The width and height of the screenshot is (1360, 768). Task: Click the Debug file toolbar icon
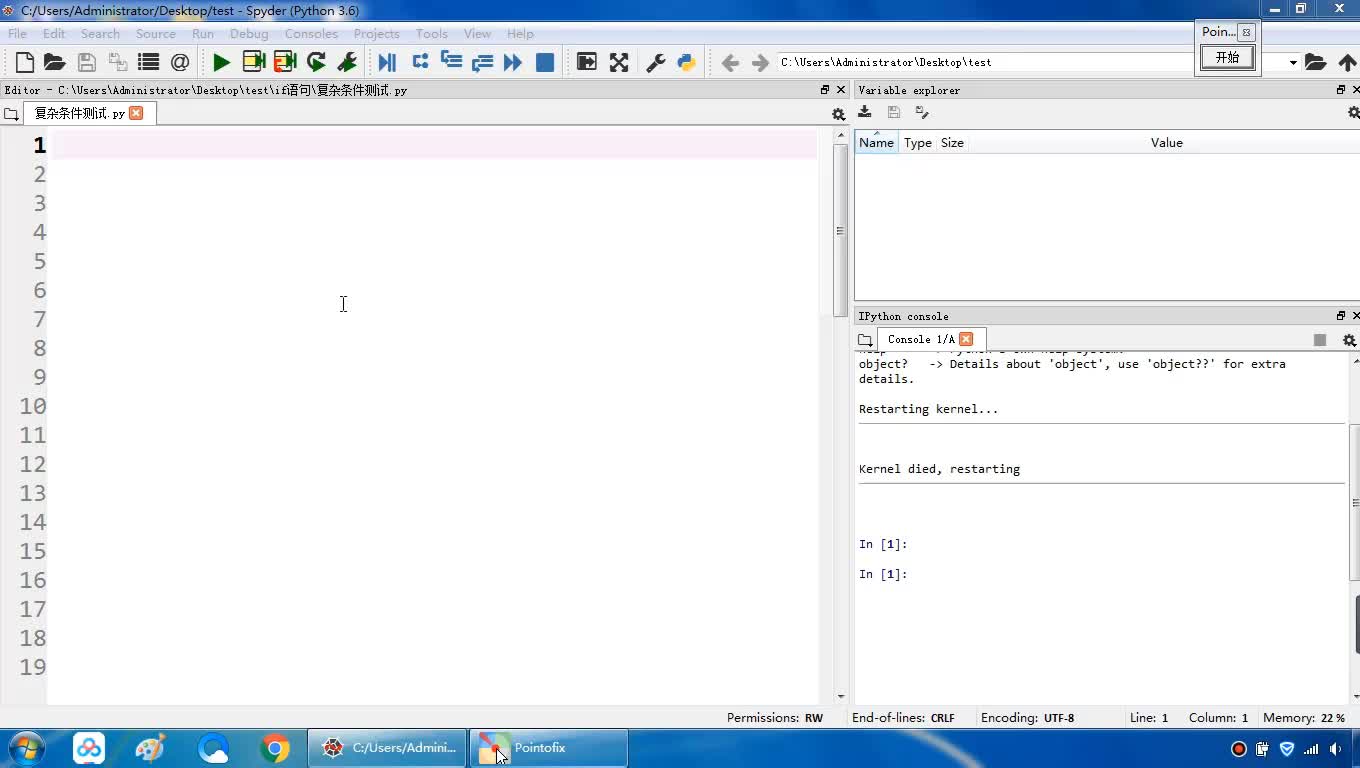pyautogui.click(x=387, y=62)
